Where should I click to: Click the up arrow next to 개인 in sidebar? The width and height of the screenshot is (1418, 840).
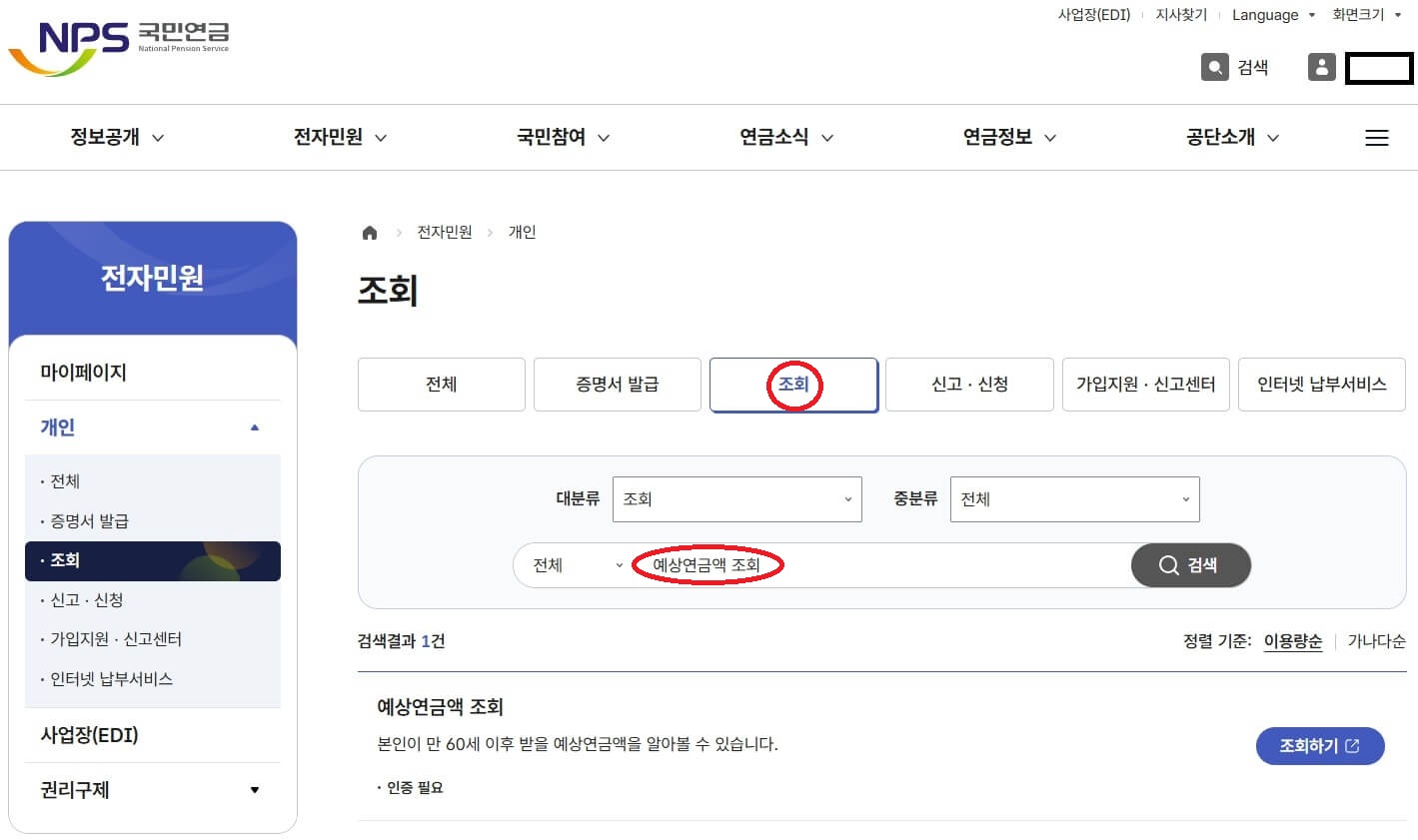256,427
